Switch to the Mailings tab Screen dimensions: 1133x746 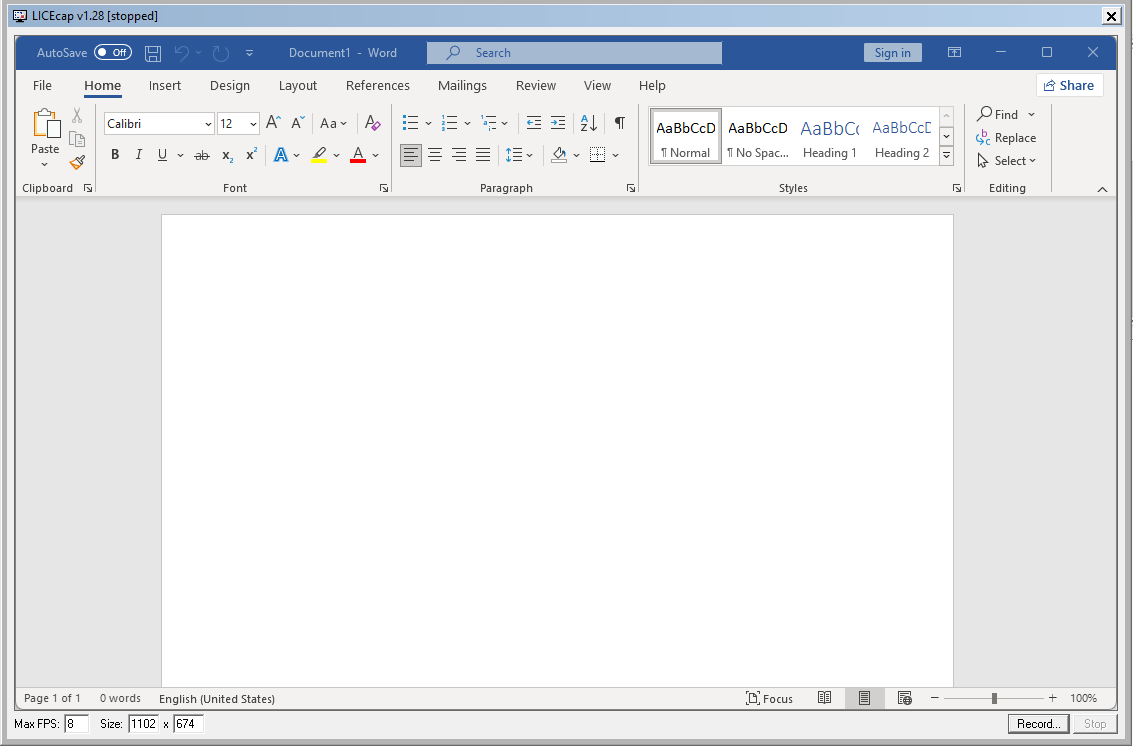[462, 85]
